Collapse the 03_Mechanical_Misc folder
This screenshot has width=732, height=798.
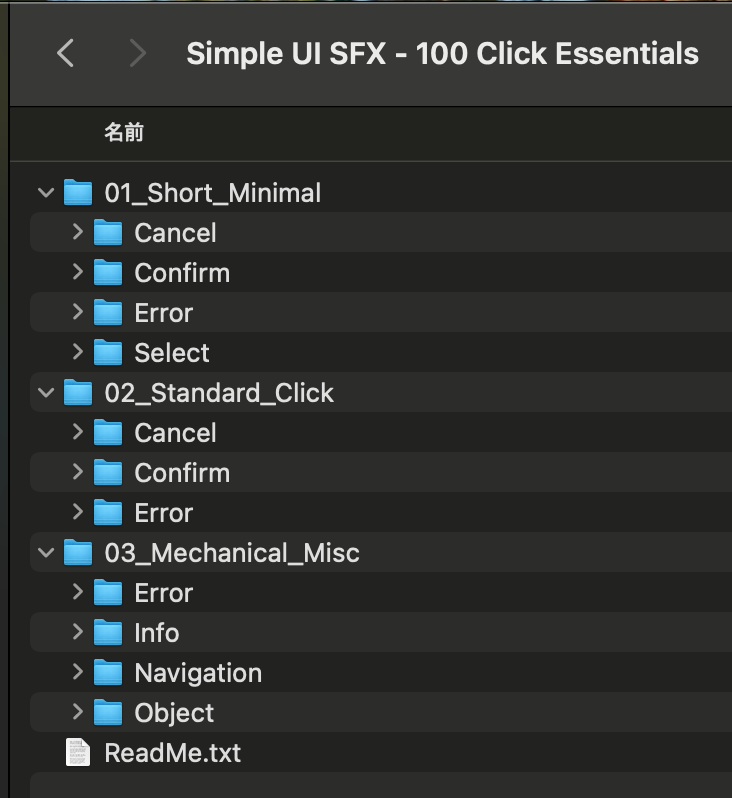(x=46, y=553)
